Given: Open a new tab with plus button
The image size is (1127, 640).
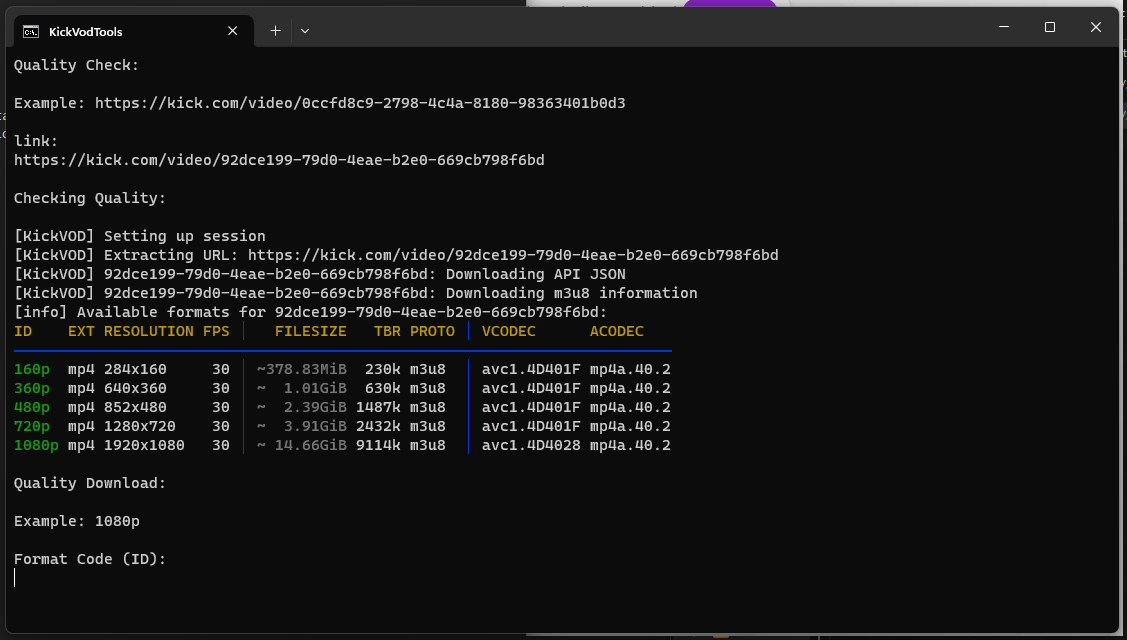Looking at the screenshot, I should click(275, 31).
